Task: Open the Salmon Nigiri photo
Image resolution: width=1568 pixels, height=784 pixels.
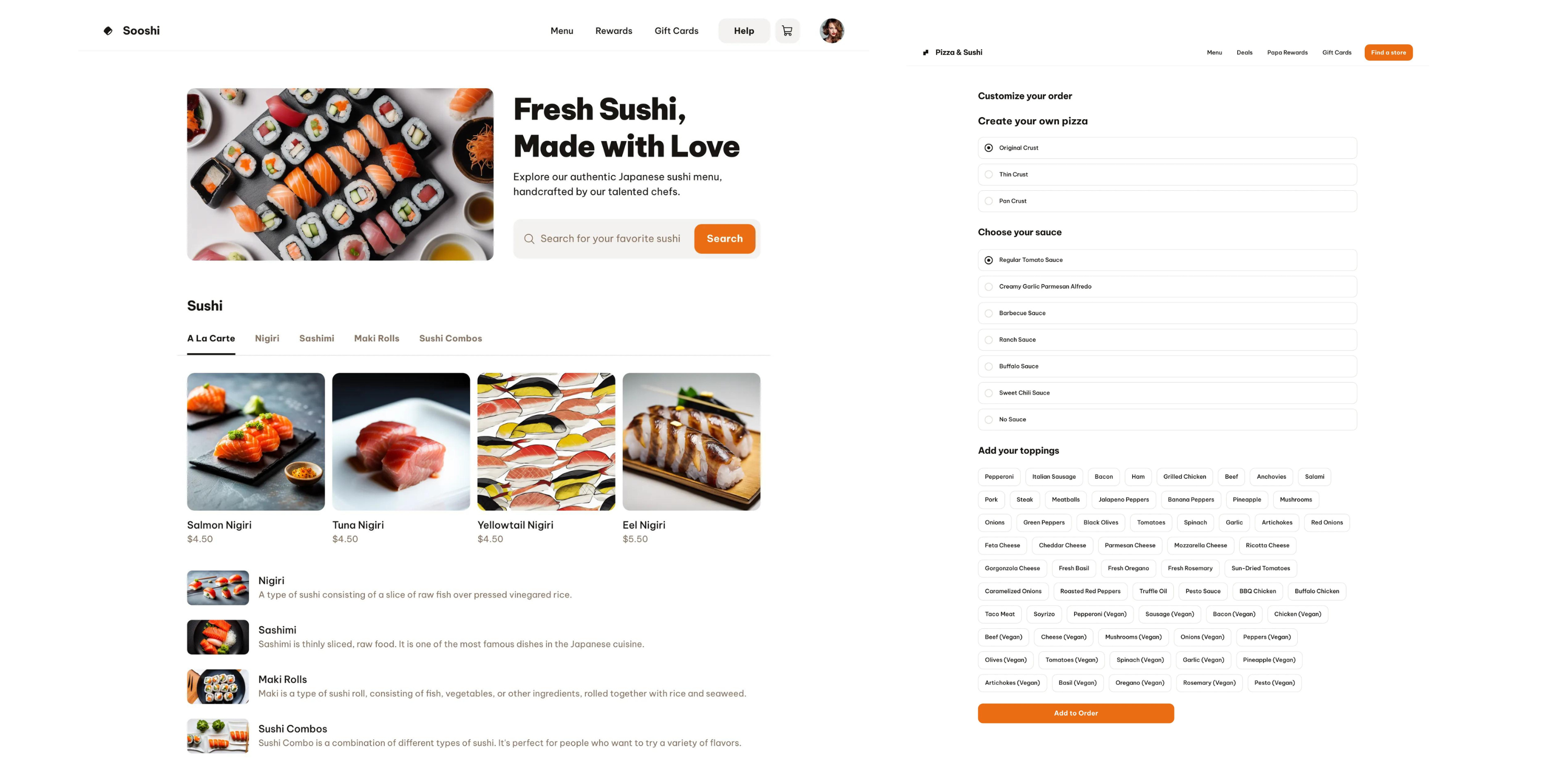Action: click(x=256, y=441)
